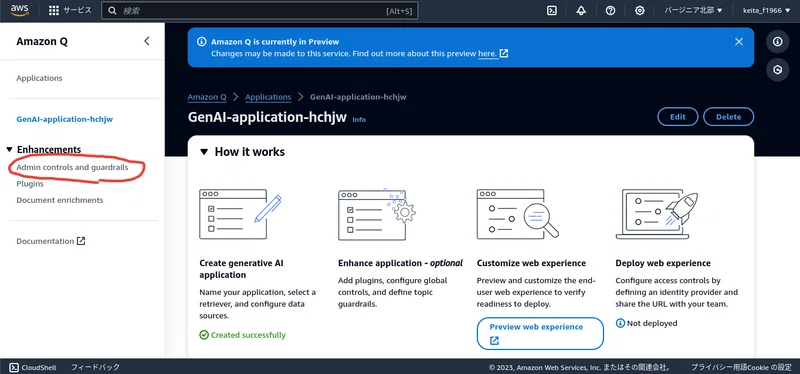Open Plugins in the sidebar

tap(30, 184)
